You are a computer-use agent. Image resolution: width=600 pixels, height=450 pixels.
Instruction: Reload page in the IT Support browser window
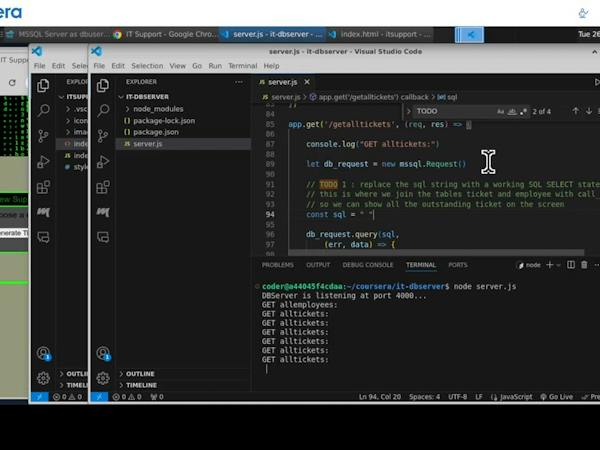point(12,83)
